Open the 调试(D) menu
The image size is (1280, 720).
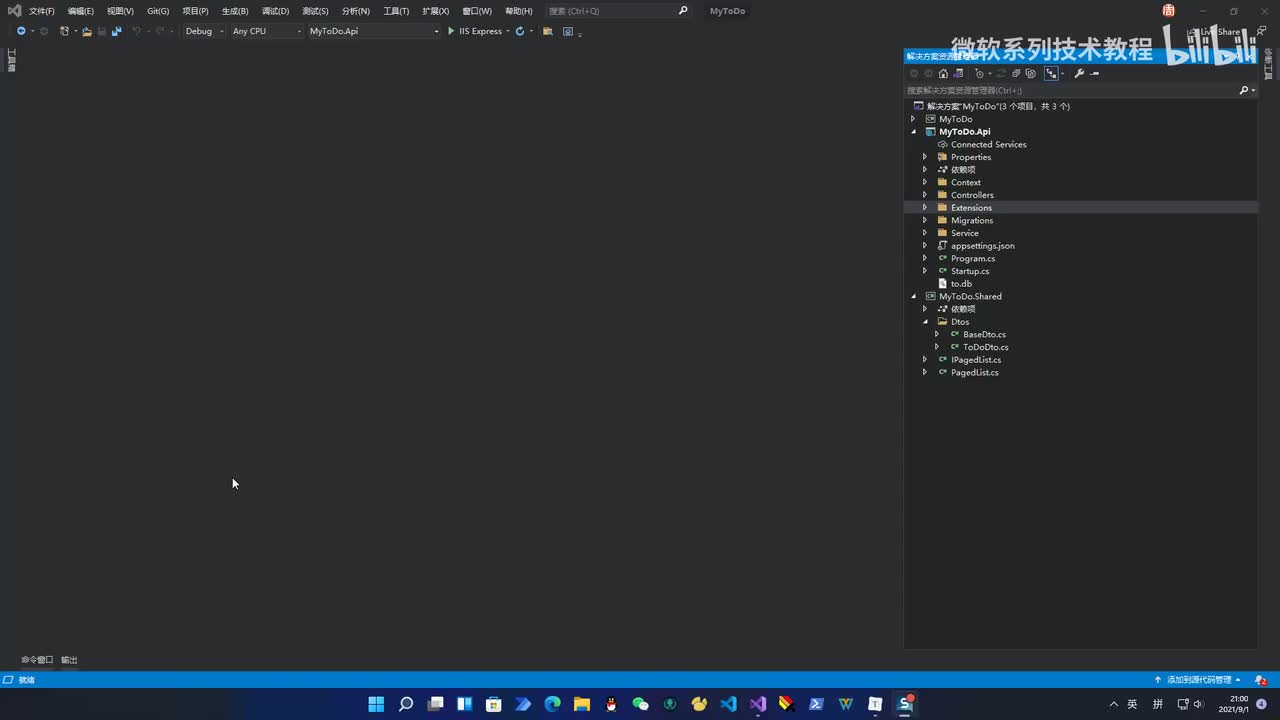(x=275, y=11)
